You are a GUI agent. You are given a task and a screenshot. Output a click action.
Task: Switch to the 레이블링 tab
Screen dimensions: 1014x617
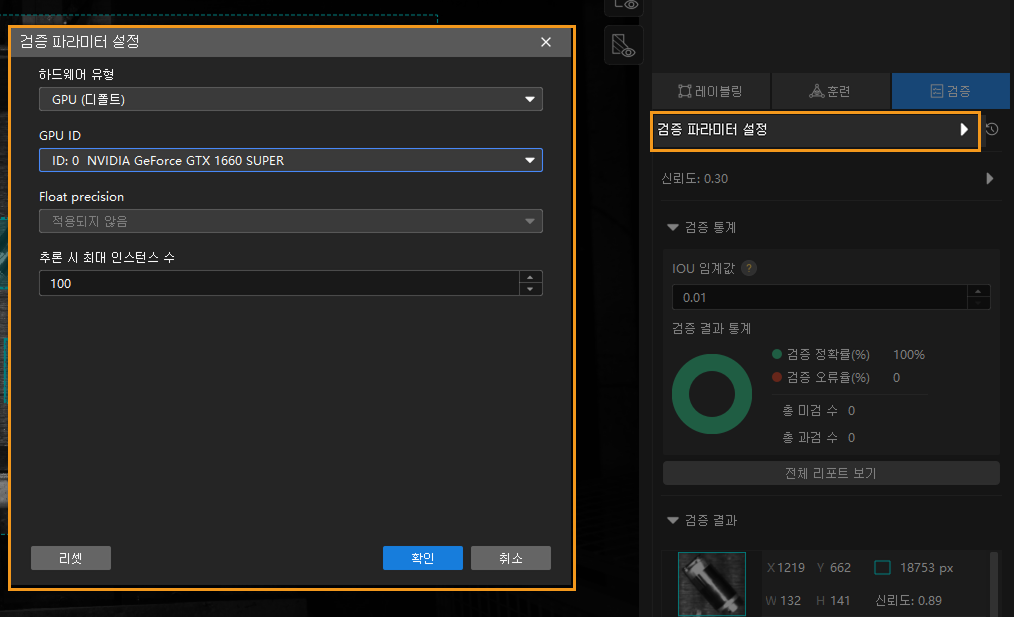pos(711,91)
